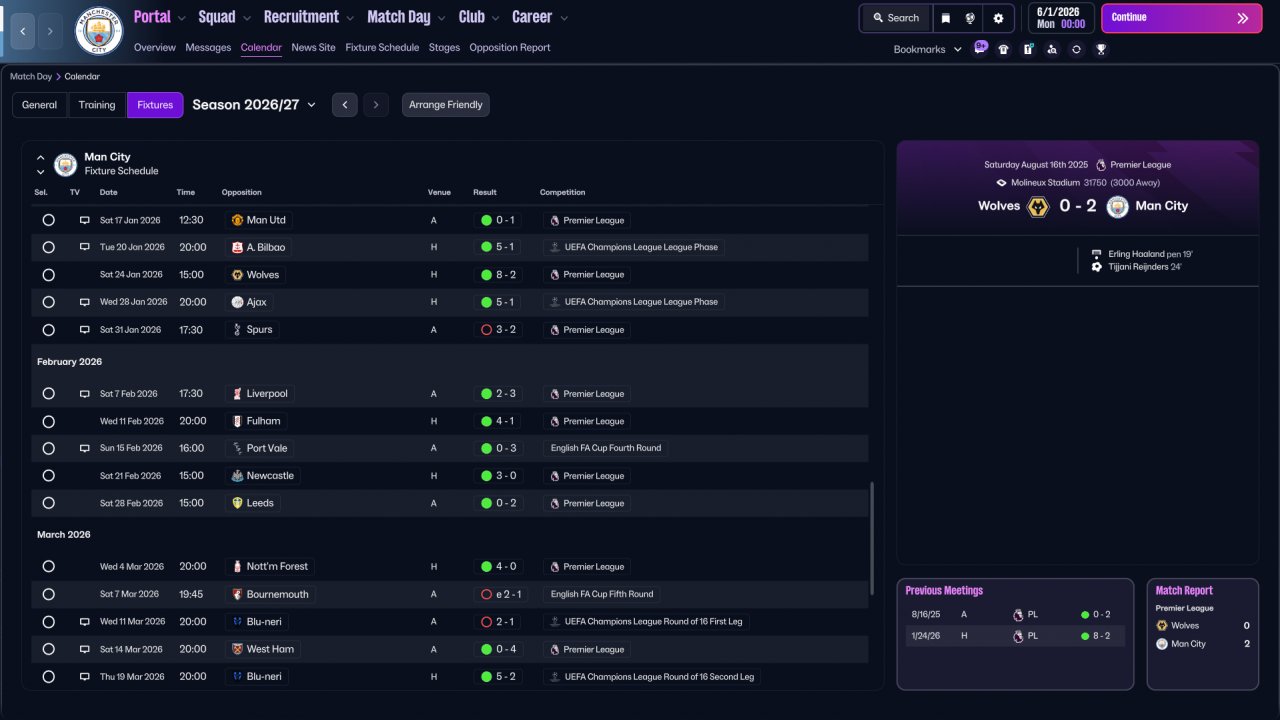Go forward with the right navigation arrow
Image resolution: width=1280 pixels, height=720 pixels.
point(50,32)
